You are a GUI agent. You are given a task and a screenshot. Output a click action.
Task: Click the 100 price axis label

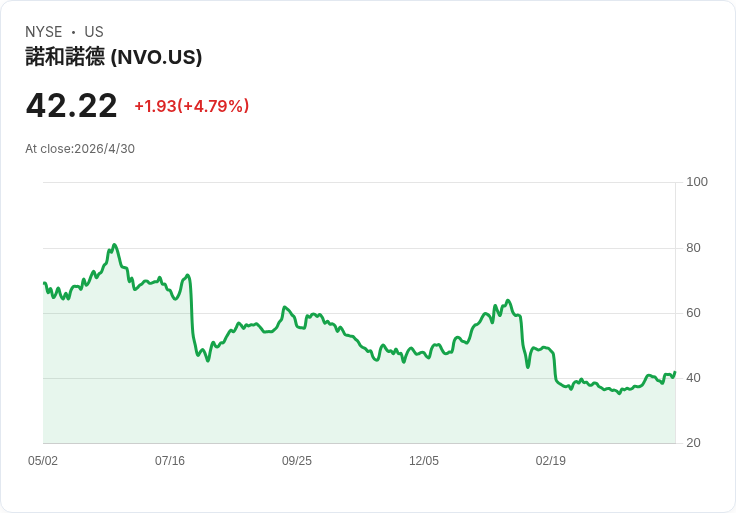coord(697,182)
